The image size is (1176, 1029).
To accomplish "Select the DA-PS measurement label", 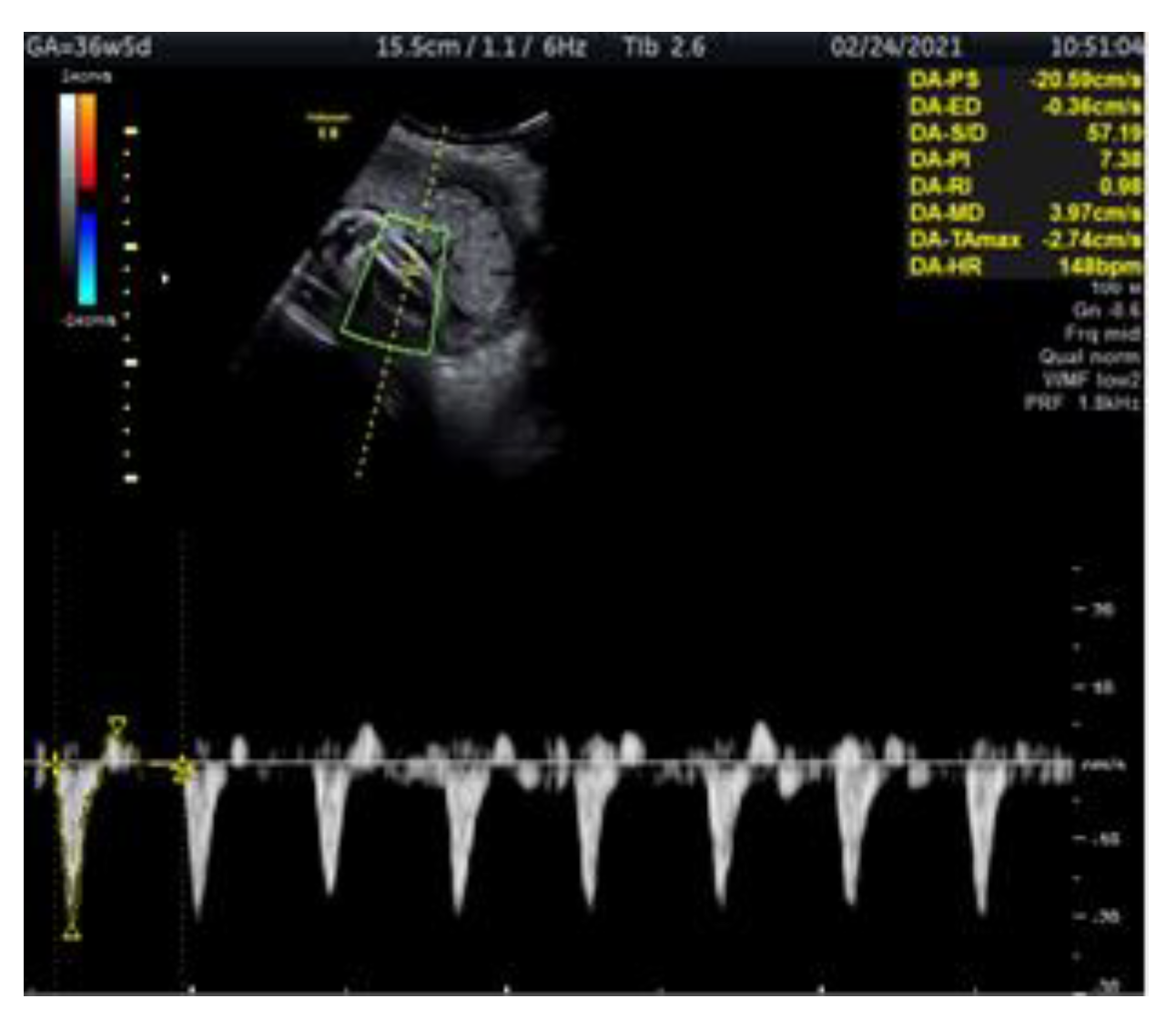I will [944, 80].
